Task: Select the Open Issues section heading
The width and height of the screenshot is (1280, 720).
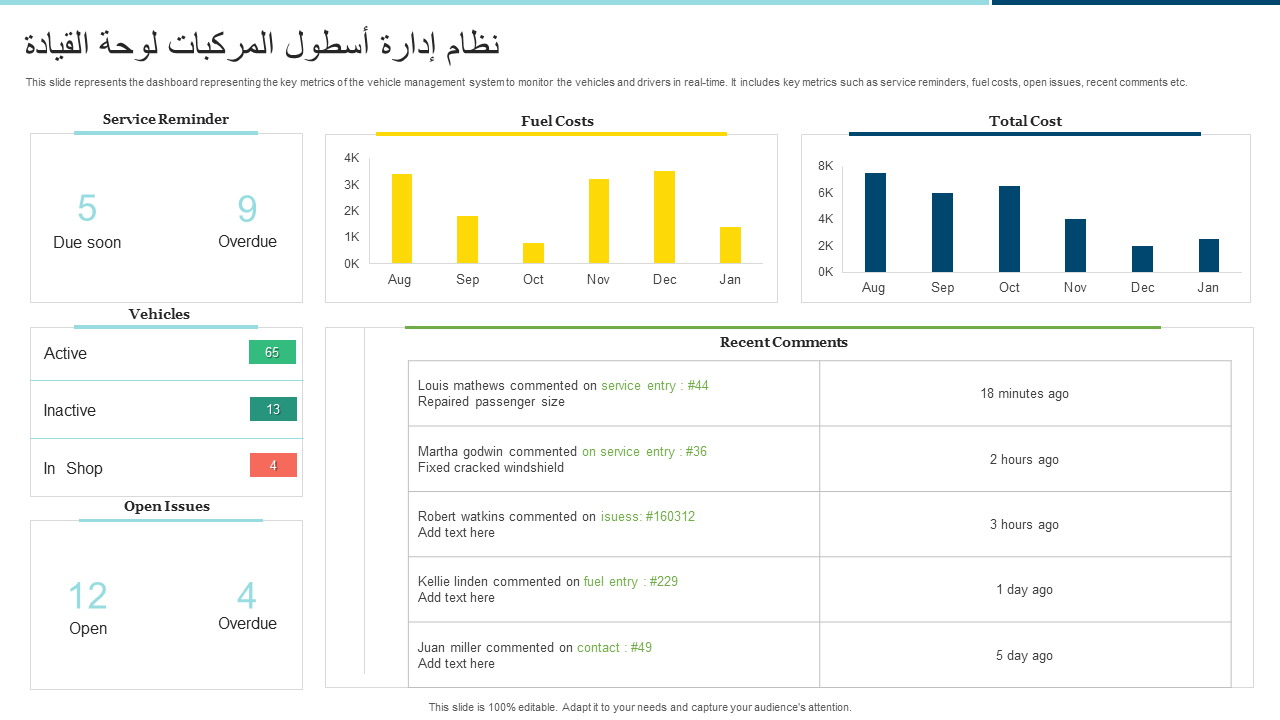Action: pyautogui.click(x=167, y=506)
